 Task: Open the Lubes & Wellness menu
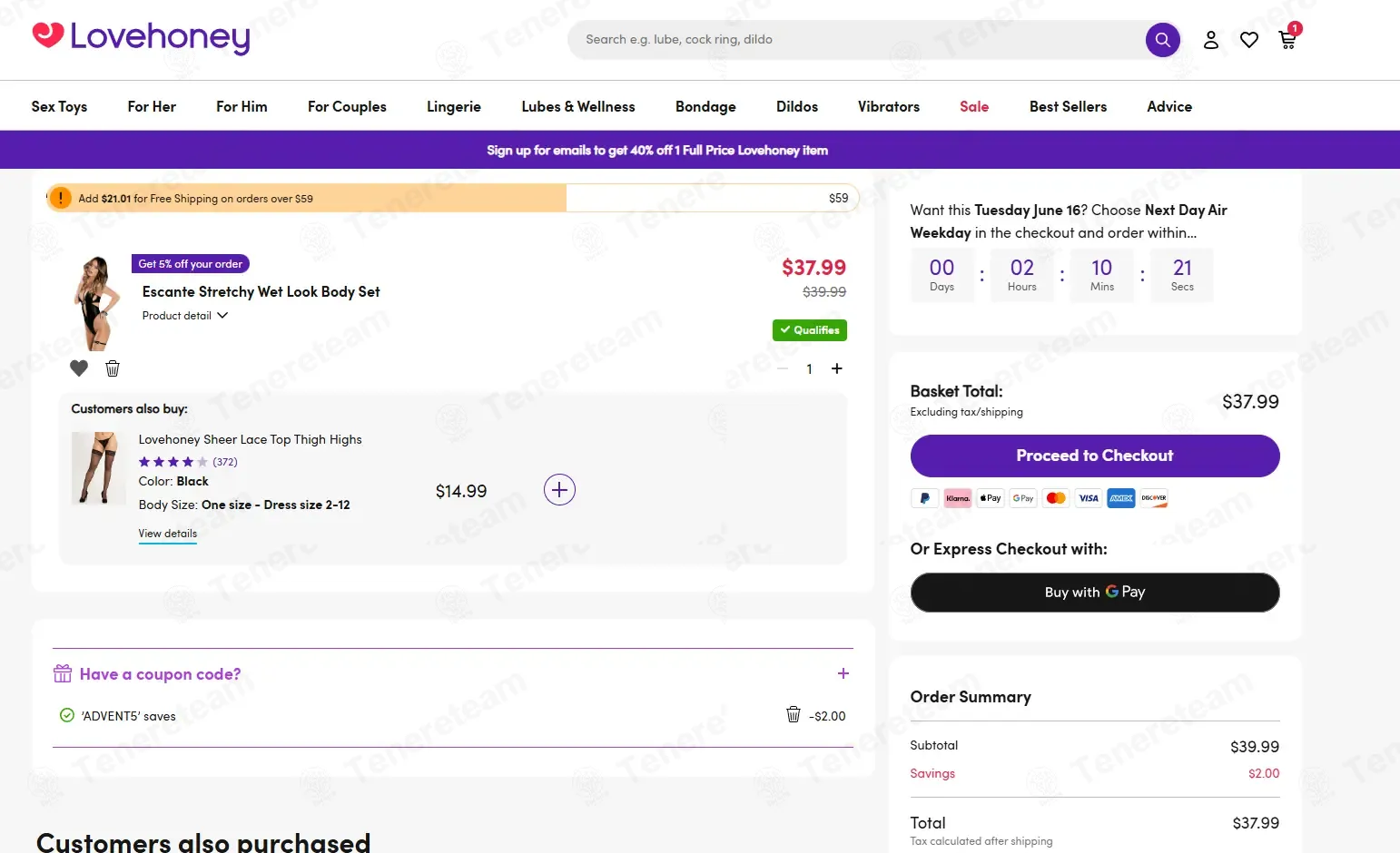[x=578, y=106]
